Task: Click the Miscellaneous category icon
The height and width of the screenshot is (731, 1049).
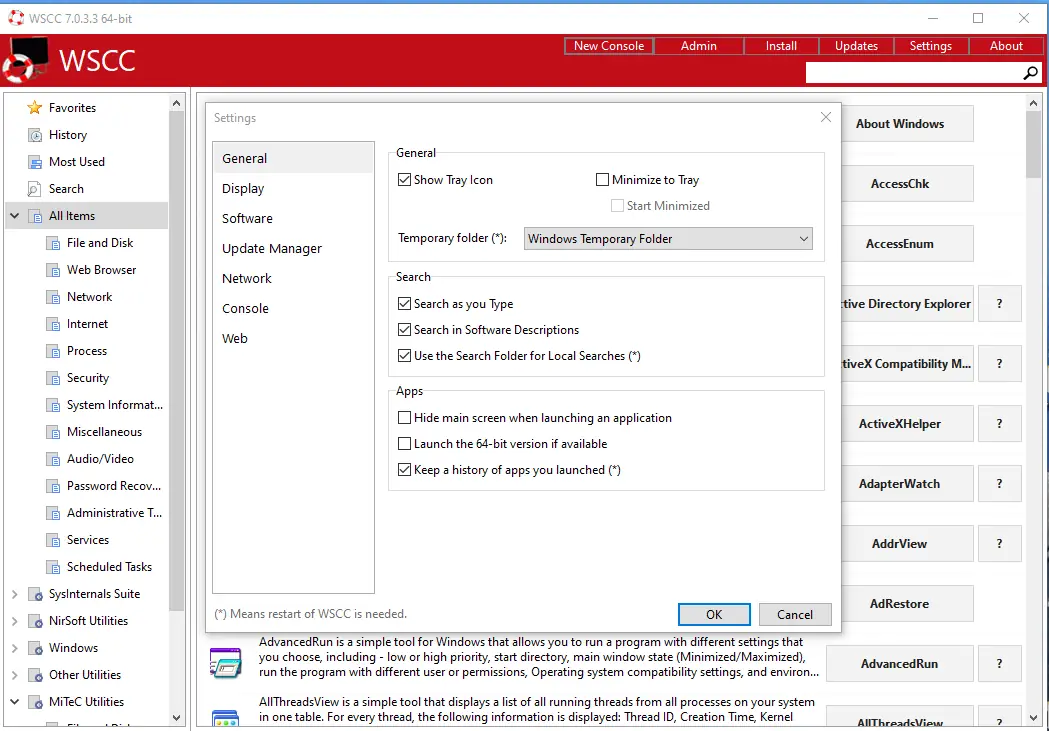Action: point(53,432)
